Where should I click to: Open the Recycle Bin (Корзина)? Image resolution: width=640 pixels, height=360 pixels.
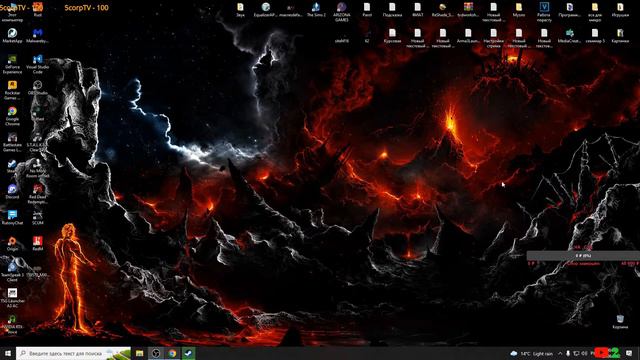[x=620, y=322]
